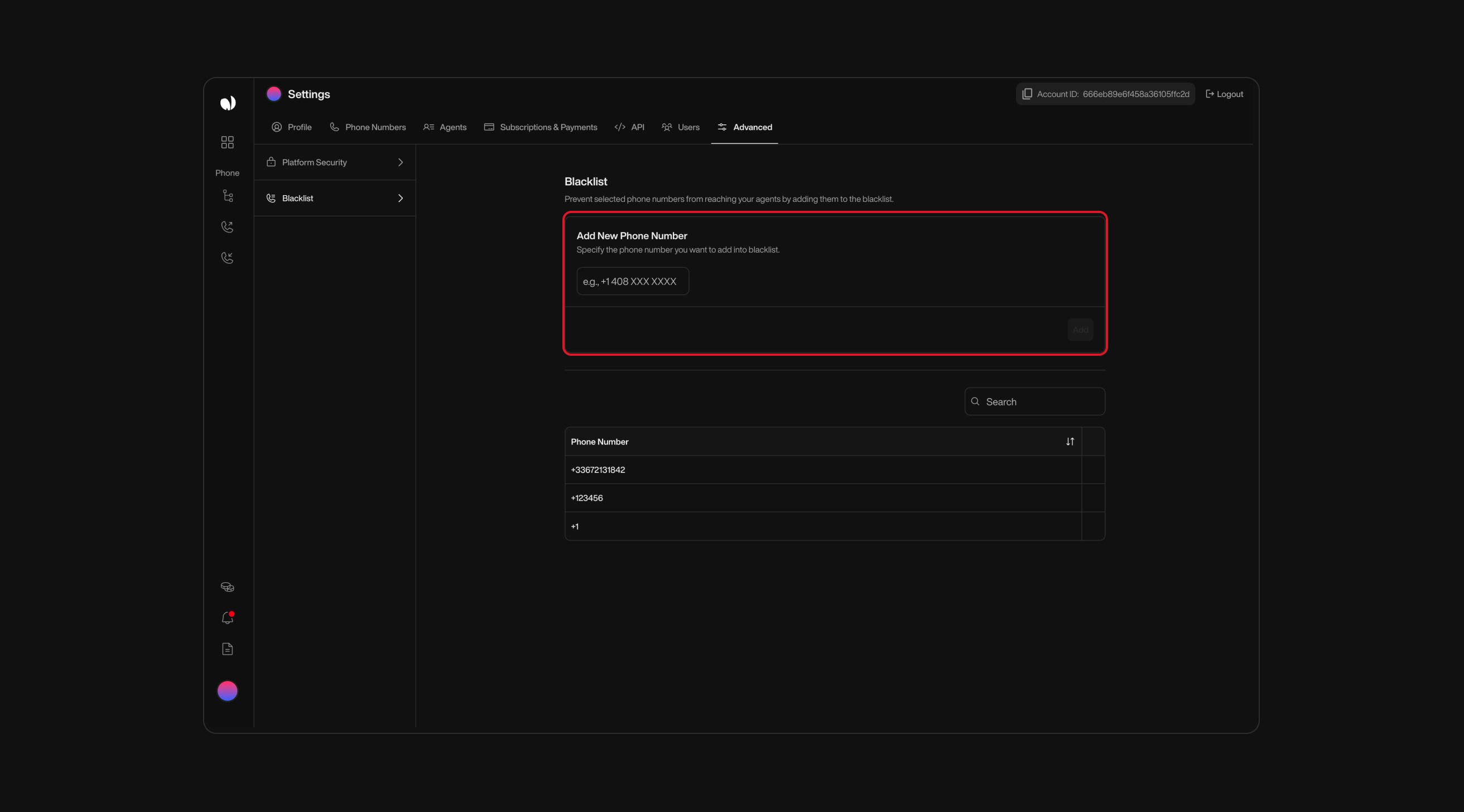The width and height of the screenshot is (1464, 812).
Task: Open the API tab
Action: click(x=629, y=127)
